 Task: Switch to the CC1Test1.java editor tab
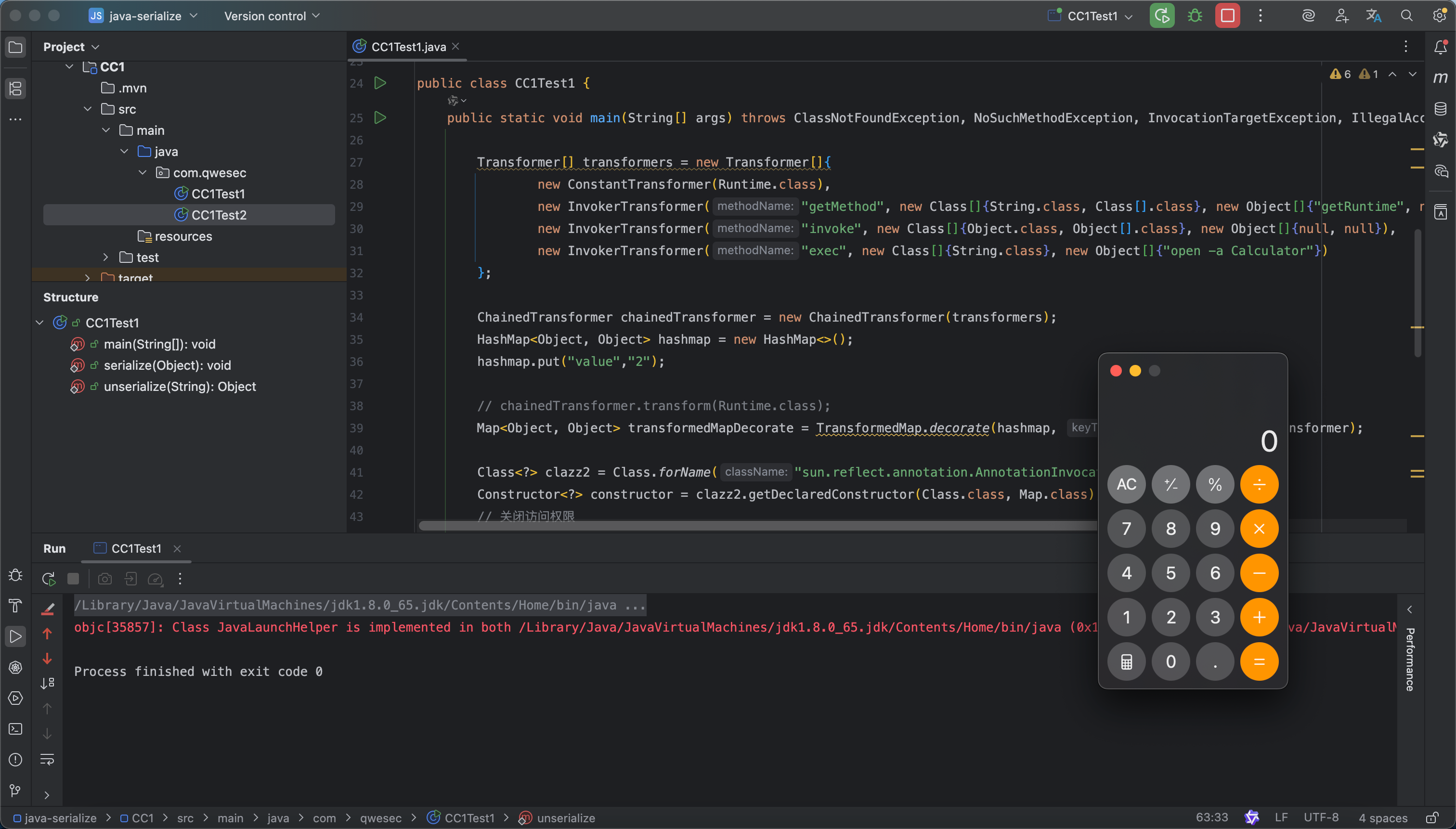coord(408,47)
